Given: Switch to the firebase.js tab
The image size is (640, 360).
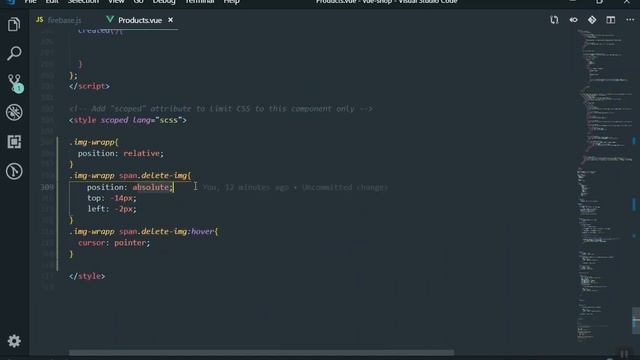Looking at the screenshot, I should [59, 20].
